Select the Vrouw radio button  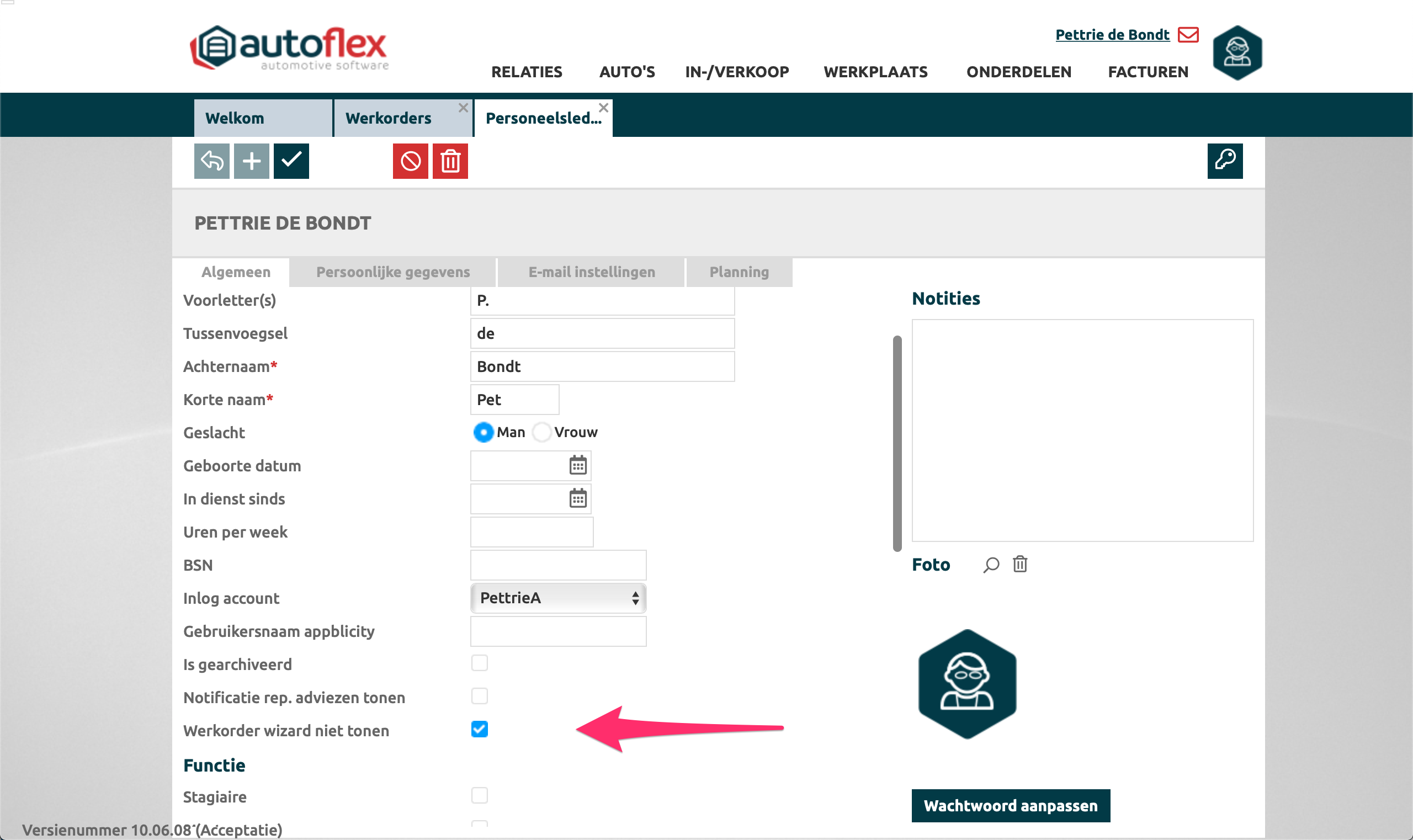(542, 433)
